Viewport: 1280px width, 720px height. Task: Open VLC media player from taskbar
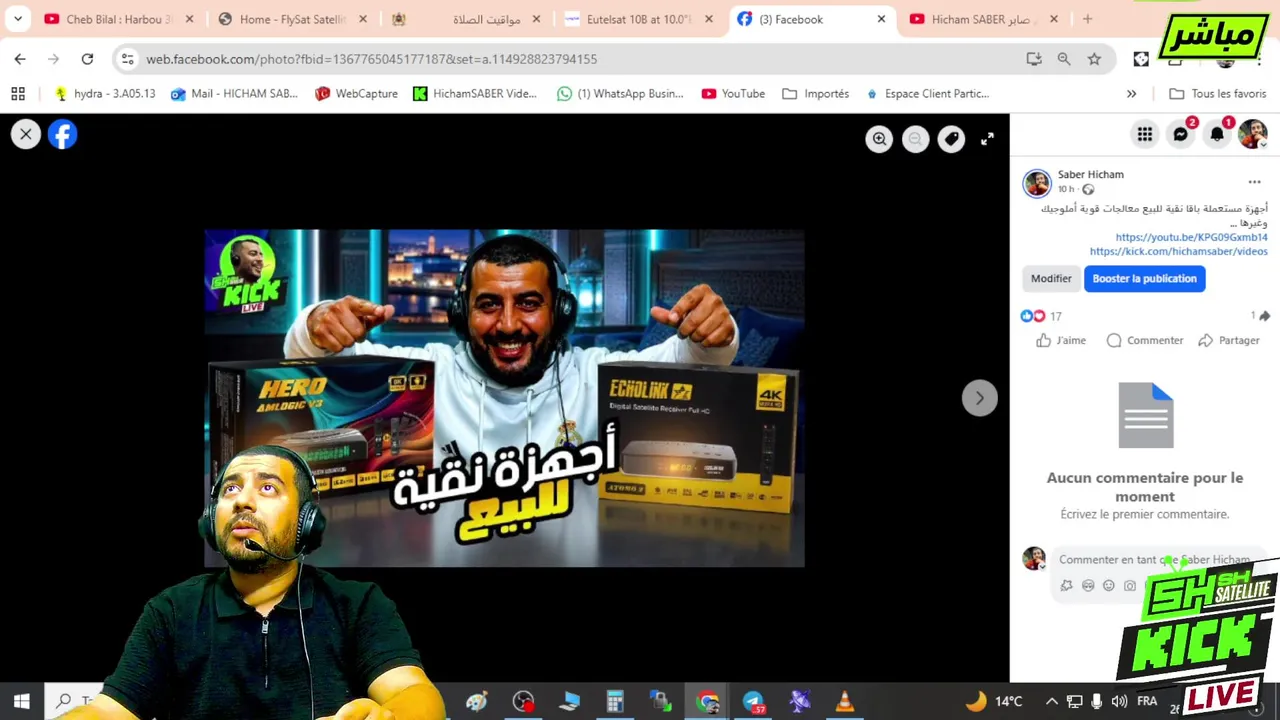(844, 702)
